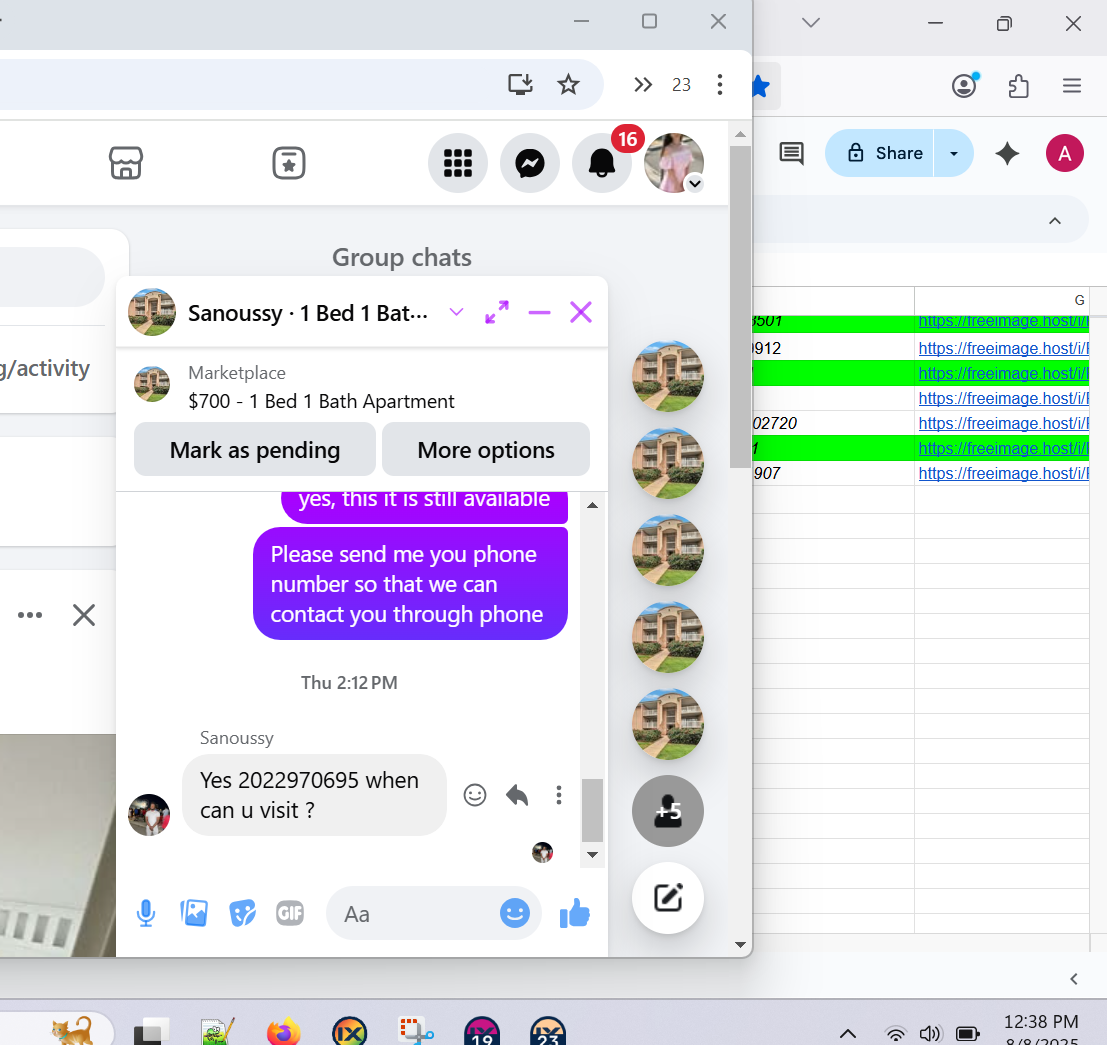Close the left panel X button
The image size is (1107, 1045).
pos(84,615)
